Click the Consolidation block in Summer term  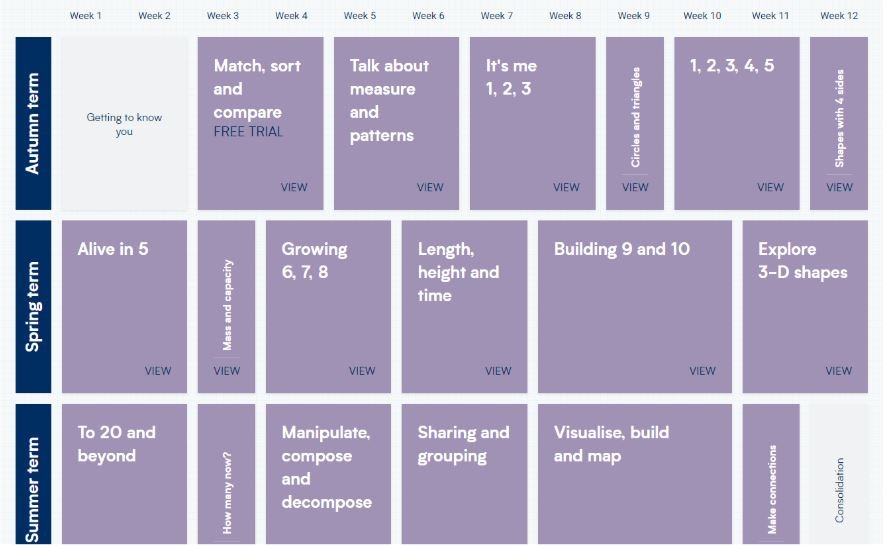pos(839,474)
